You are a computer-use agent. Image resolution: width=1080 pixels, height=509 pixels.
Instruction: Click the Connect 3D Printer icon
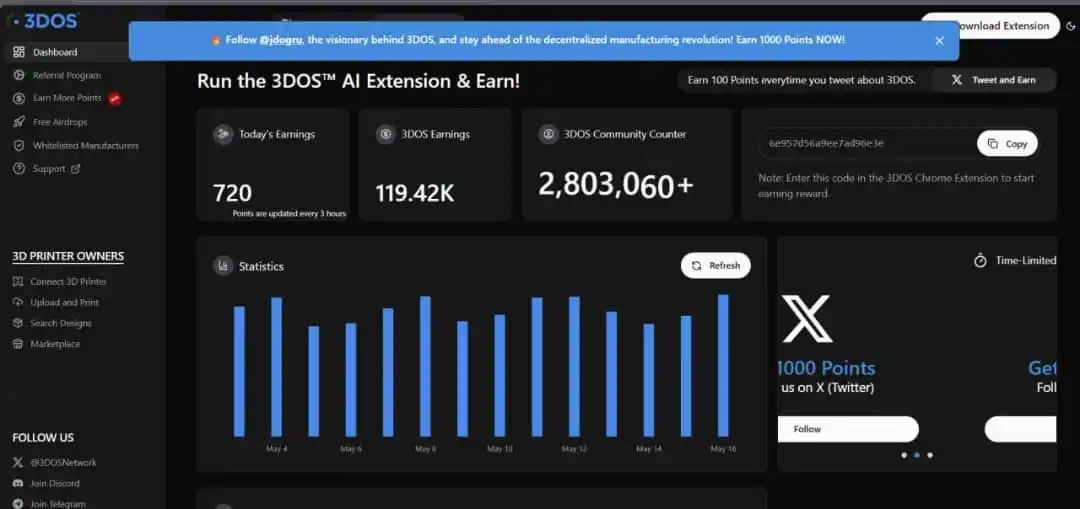pos(18,282)
